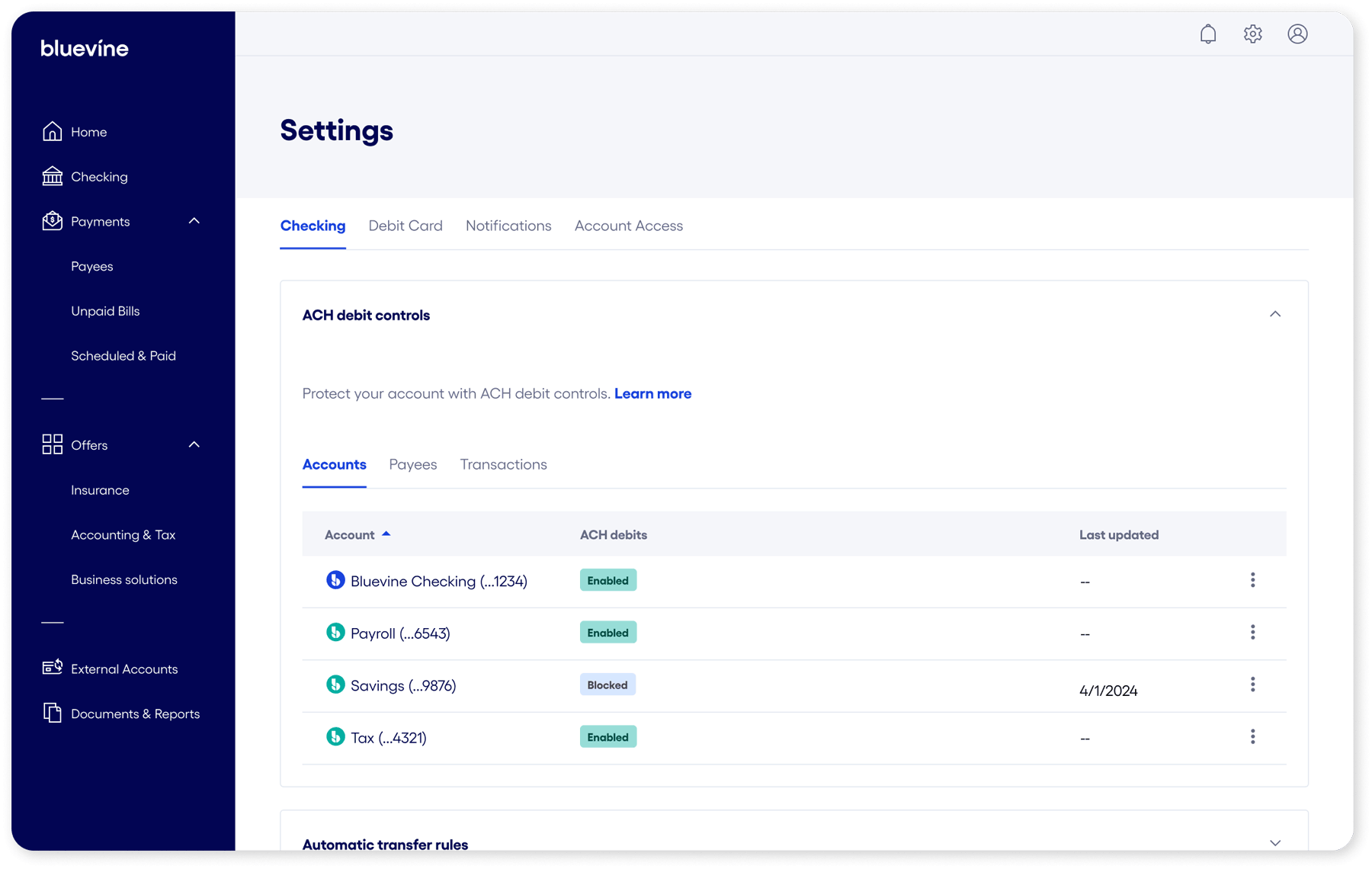1372x869 pixels.
Task: Click the Blocked status badge for Savings
Action: coord(607,685)
